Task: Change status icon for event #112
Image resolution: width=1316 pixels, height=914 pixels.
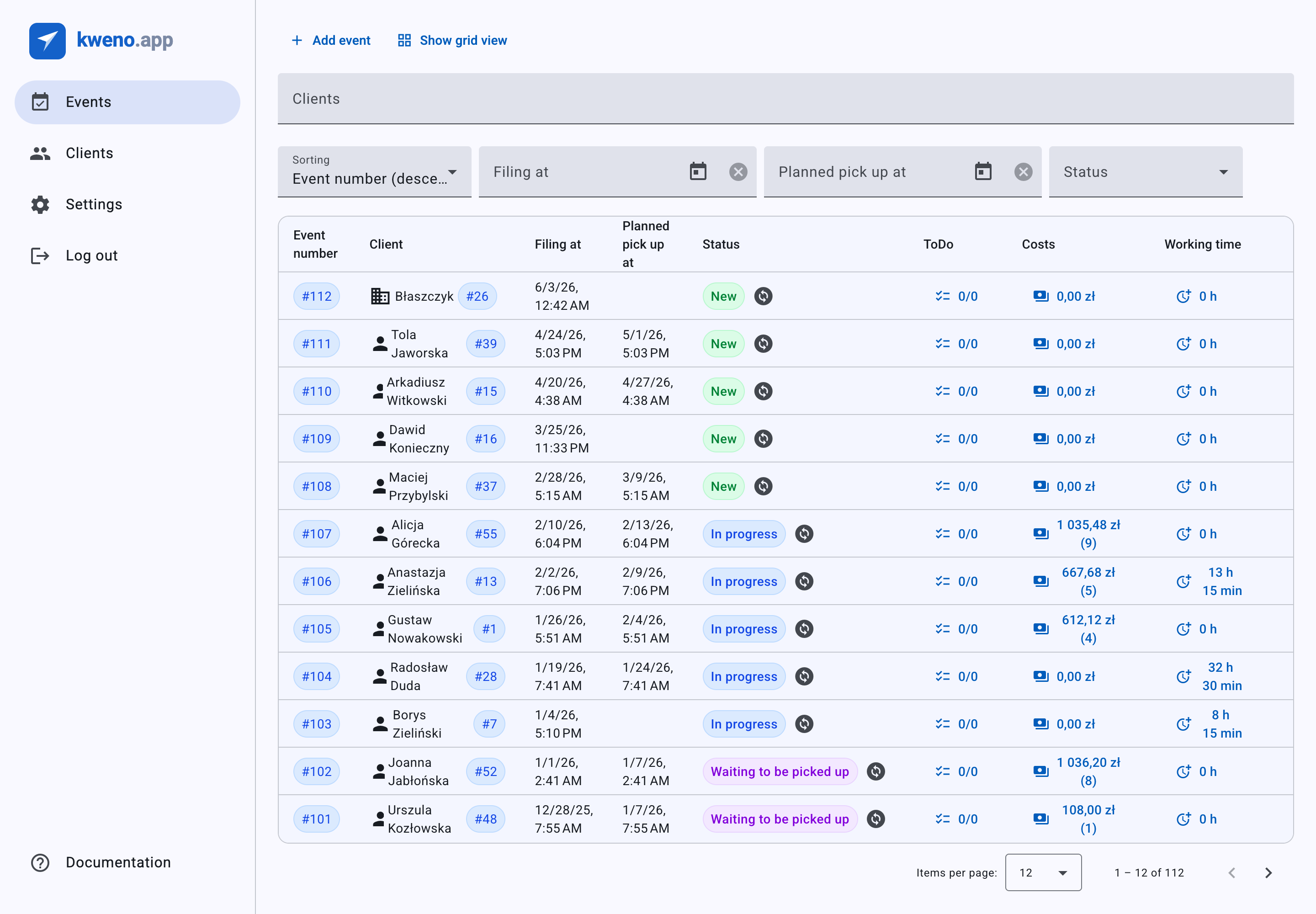Action: [763, 296]
